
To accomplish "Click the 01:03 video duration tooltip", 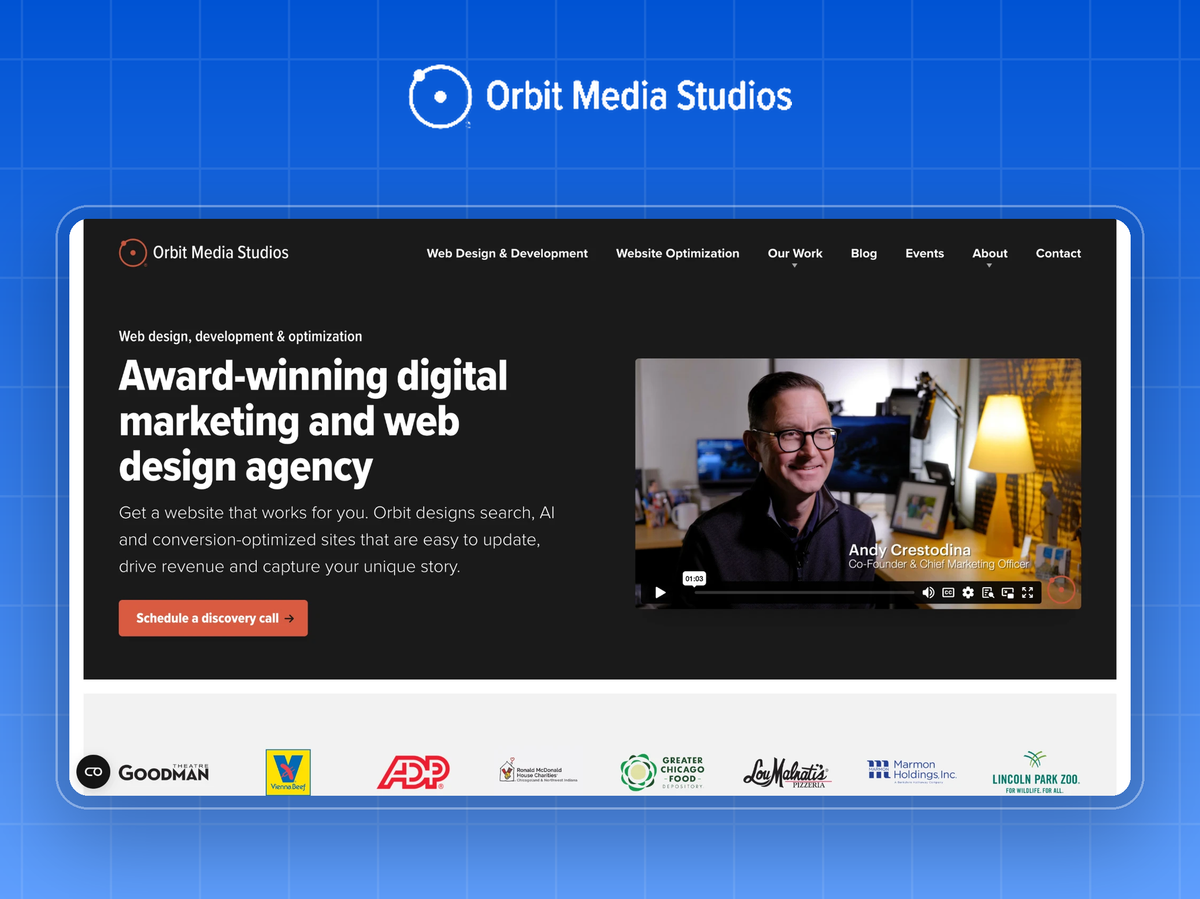I will pos(694,578).
